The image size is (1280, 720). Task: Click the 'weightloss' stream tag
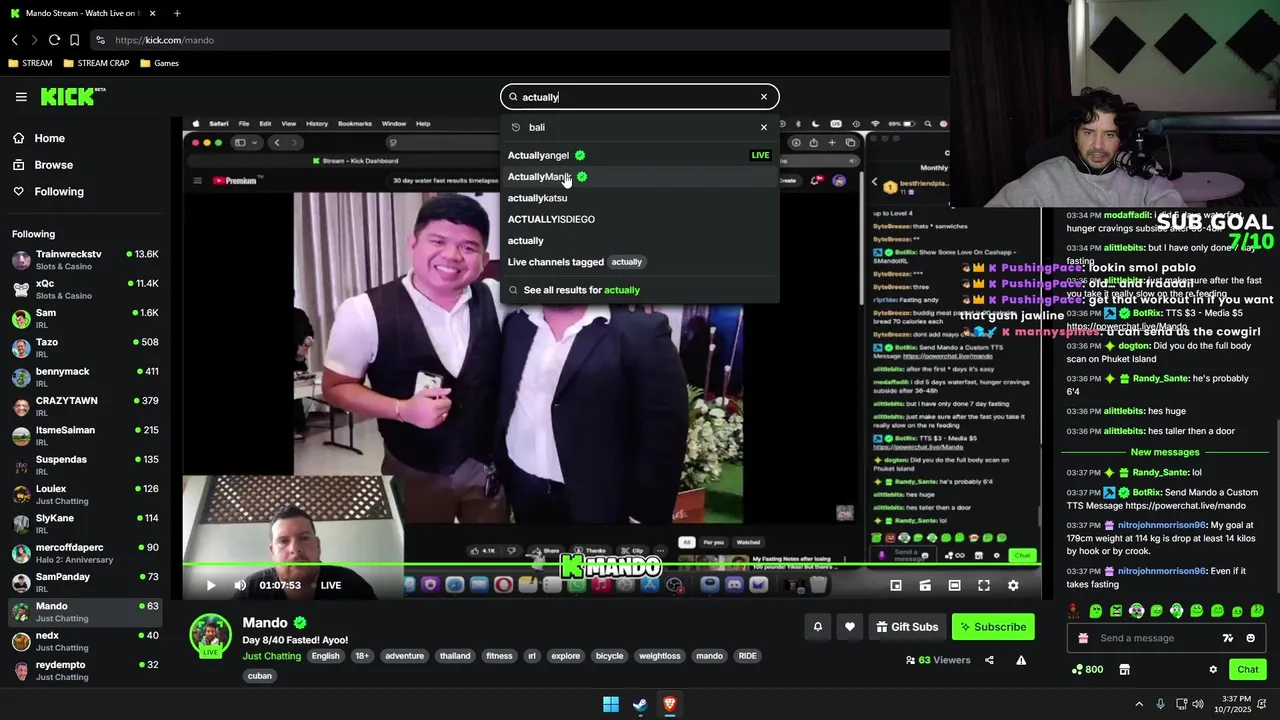point(660,656)
